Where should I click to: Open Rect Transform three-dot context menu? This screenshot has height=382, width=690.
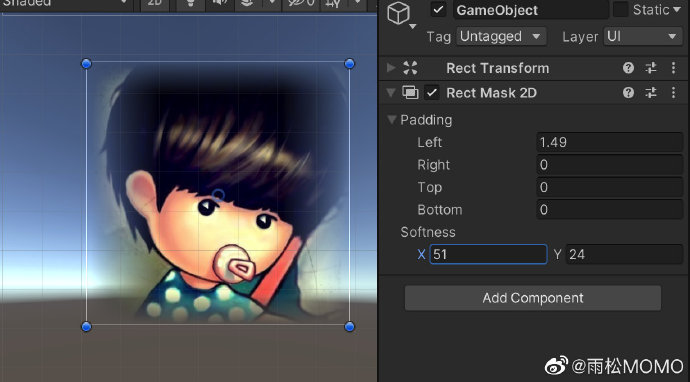[x=673, y=68]
